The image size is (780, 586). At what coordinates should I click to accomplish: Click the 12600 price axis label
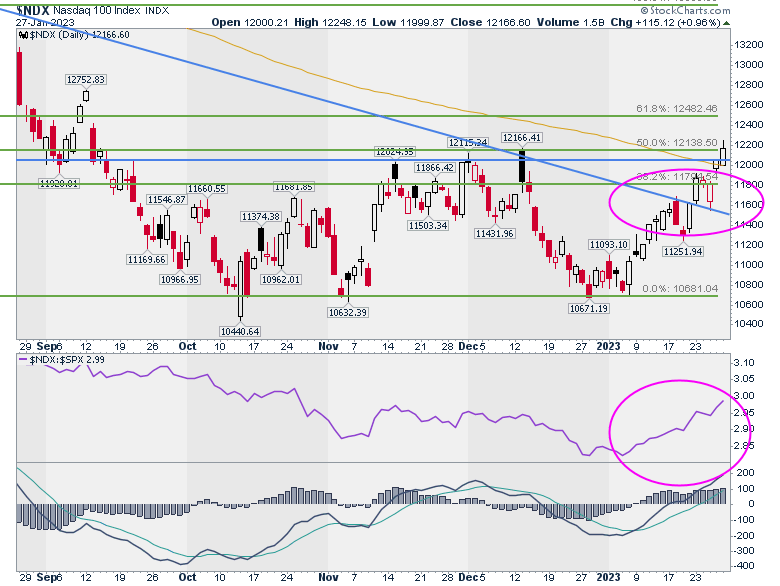click(x=749, y=104)
